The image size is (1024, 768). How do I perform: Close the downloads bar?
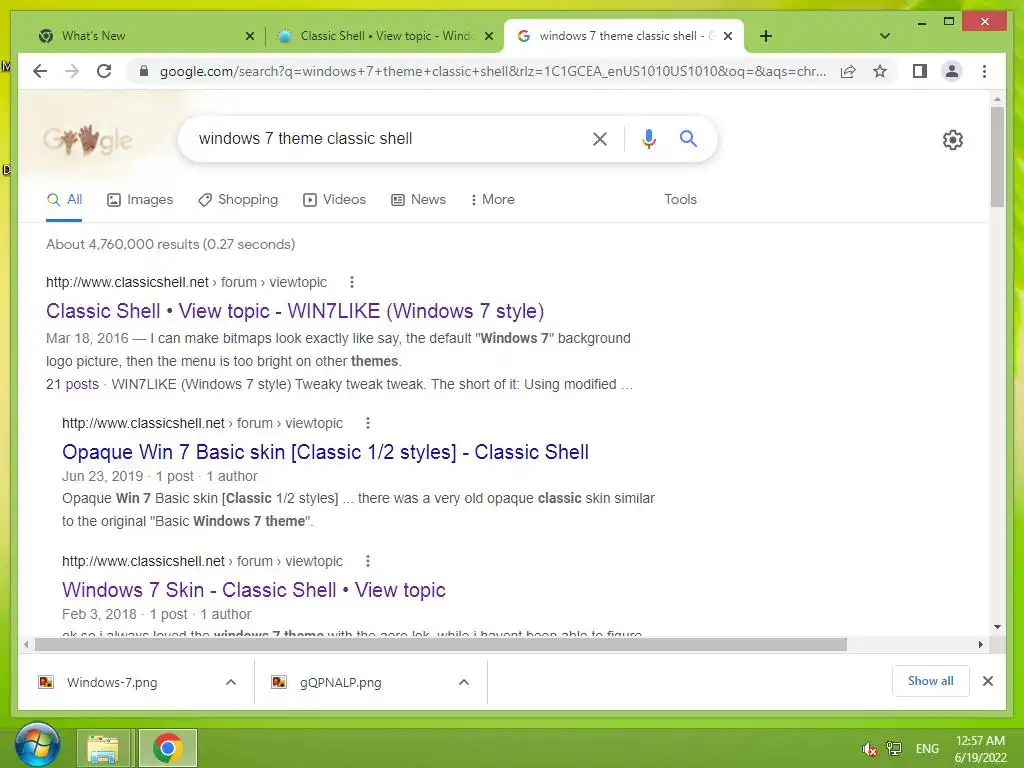[x=987, y=681]
